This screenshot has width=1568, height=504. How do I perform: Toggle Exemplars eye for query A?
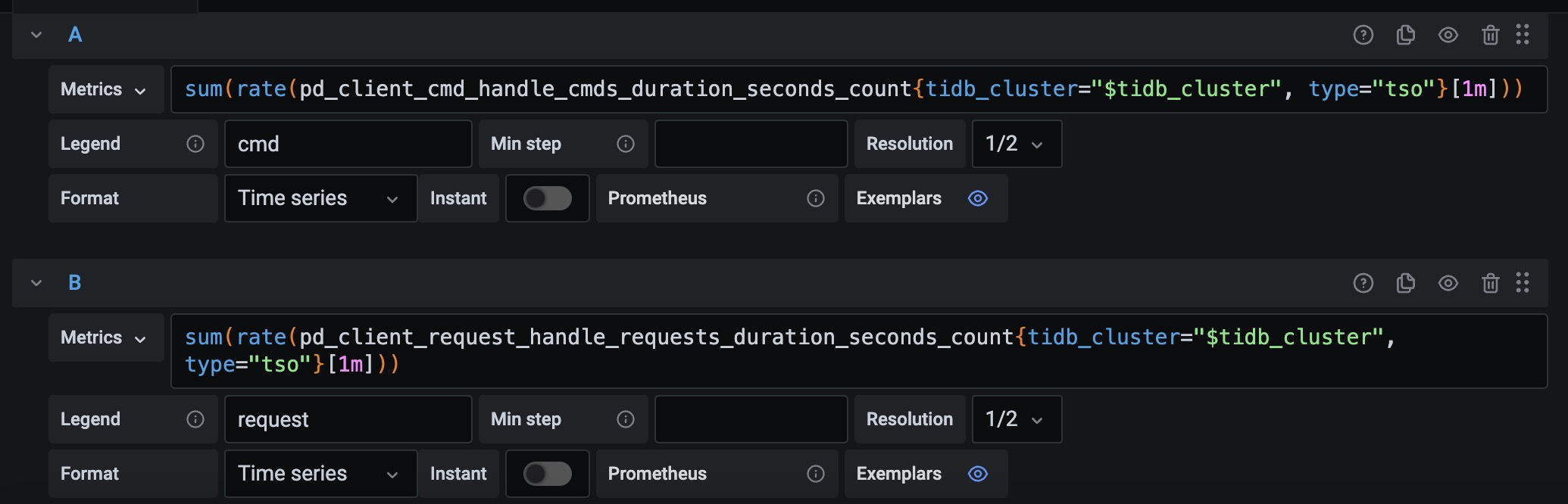click(x=978, y=198)
